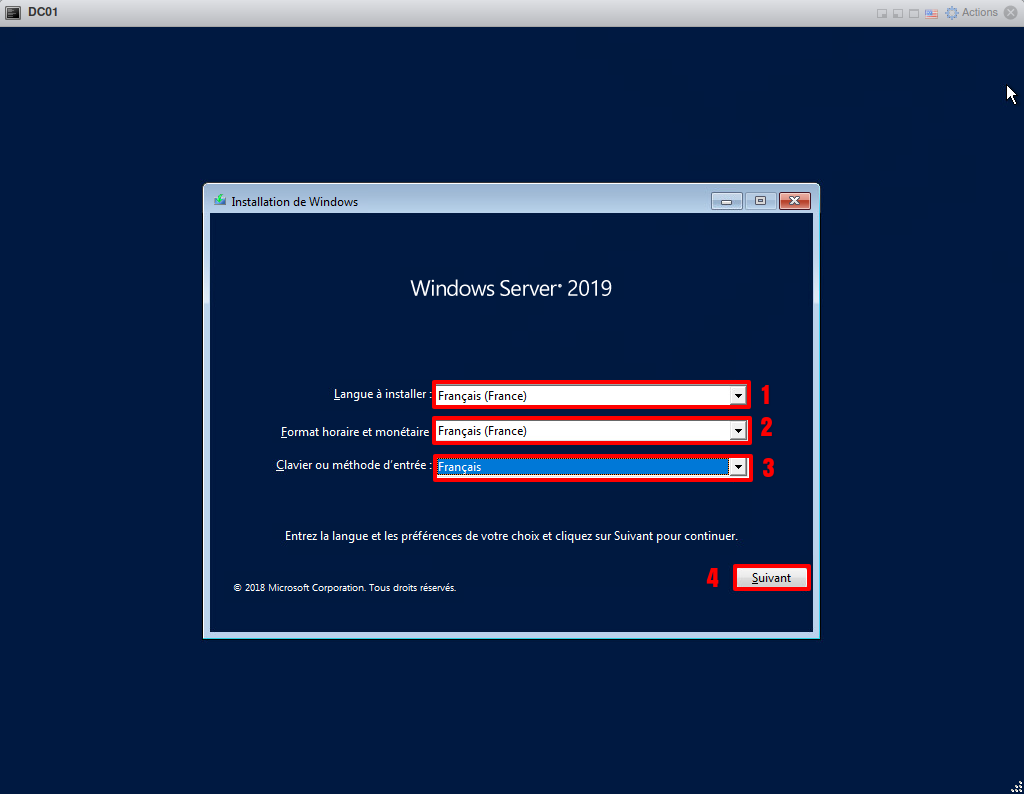Click the DC01 console icon in title bar

13,12
